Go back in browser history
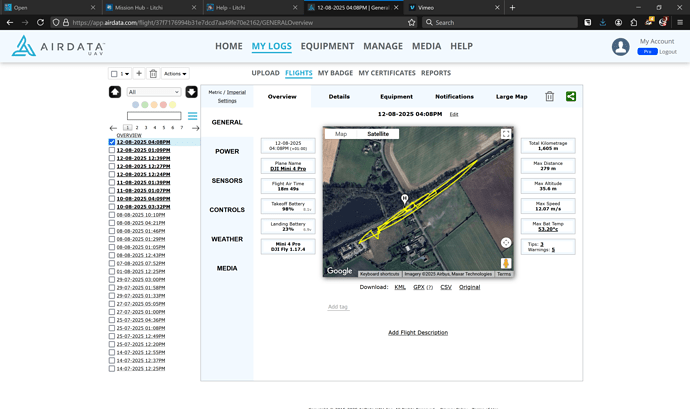The image size is (690, 409). pos(10,22)
